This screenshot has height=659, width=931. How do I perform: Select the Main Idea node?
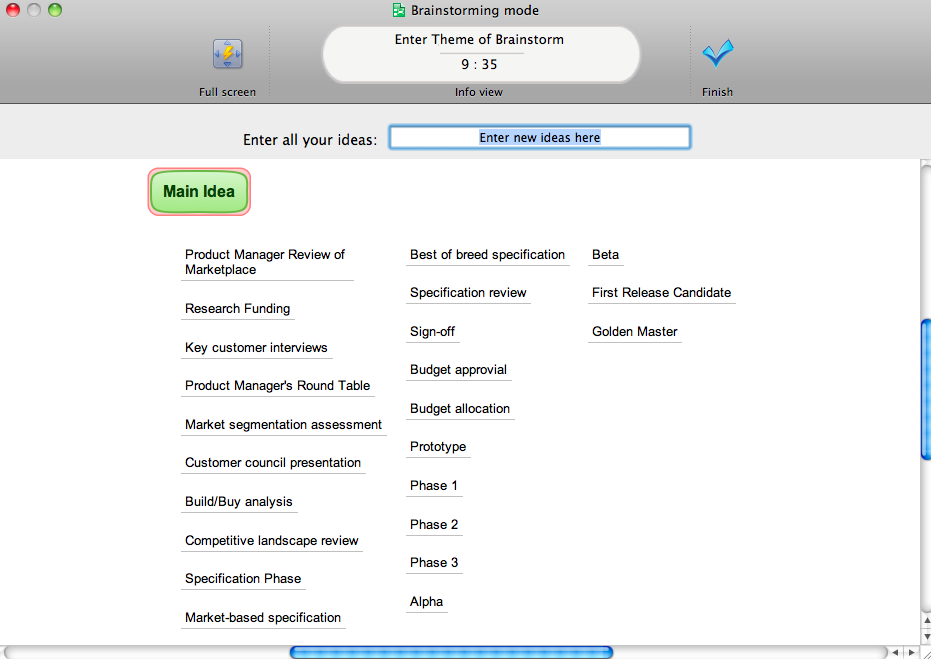coord(199,192)
